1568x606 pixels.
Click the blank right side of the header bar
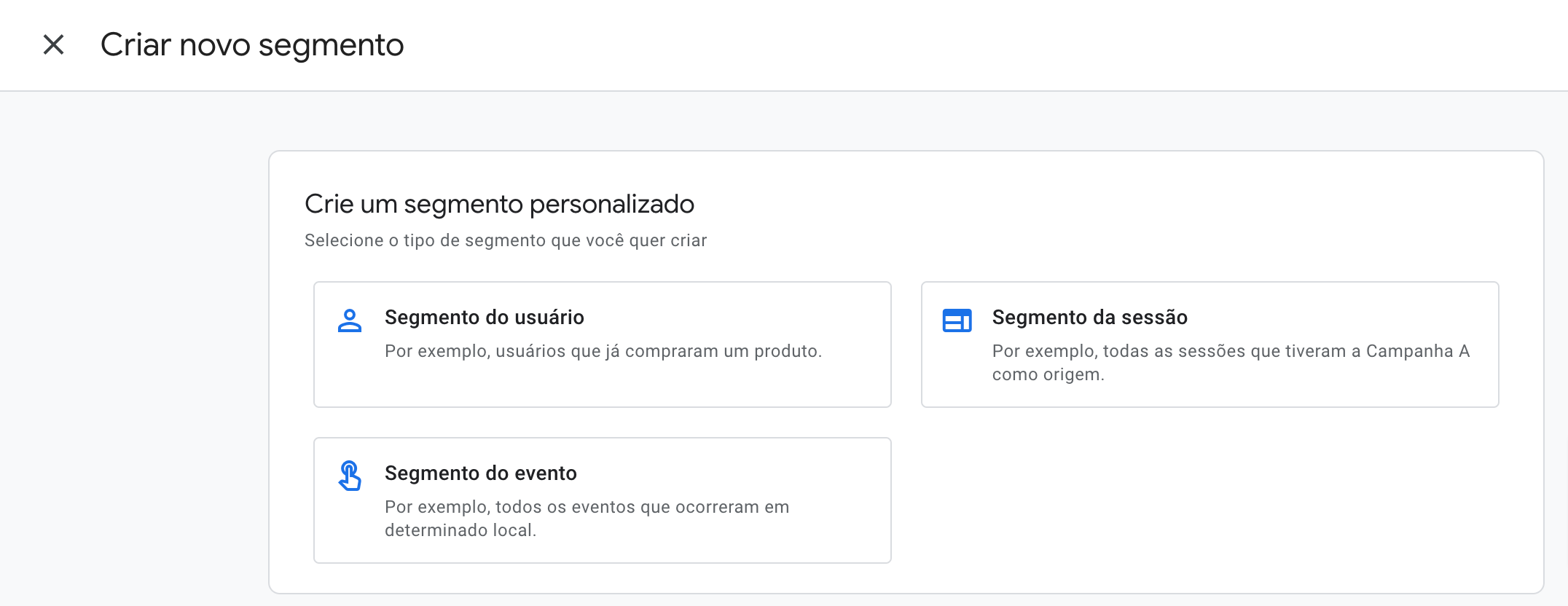click(1093, 45)
